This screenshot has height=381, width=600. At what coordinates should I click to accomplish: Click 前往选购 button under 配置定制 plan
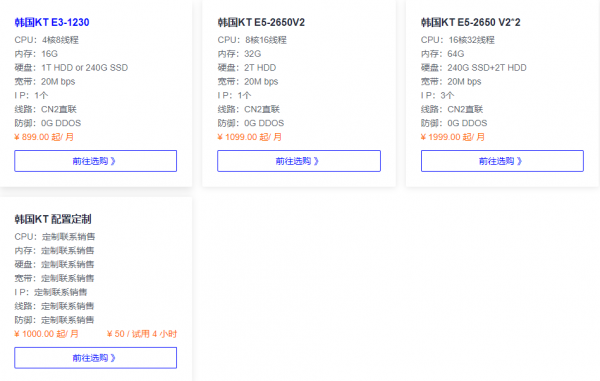point(96,358)
